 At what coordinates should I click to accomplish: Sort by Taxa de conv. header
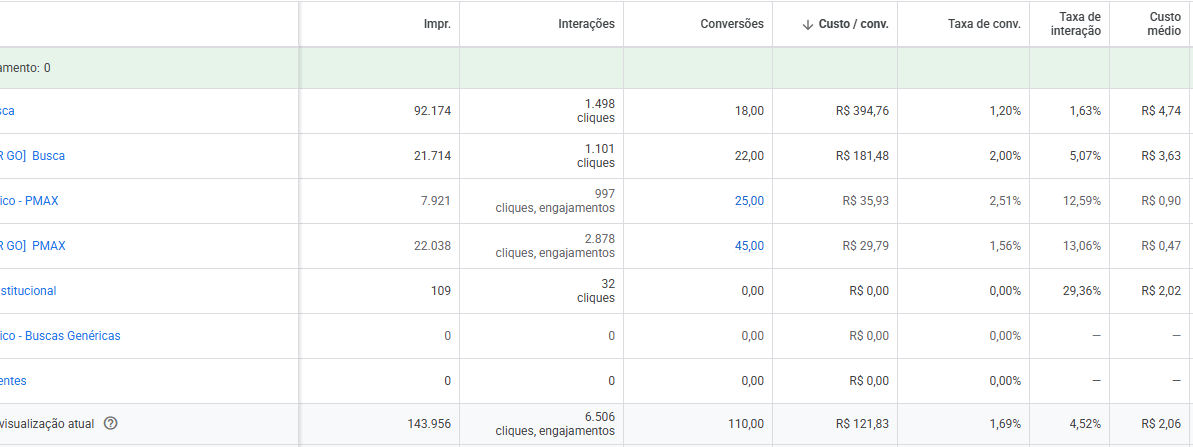click(x=984, y=24)
